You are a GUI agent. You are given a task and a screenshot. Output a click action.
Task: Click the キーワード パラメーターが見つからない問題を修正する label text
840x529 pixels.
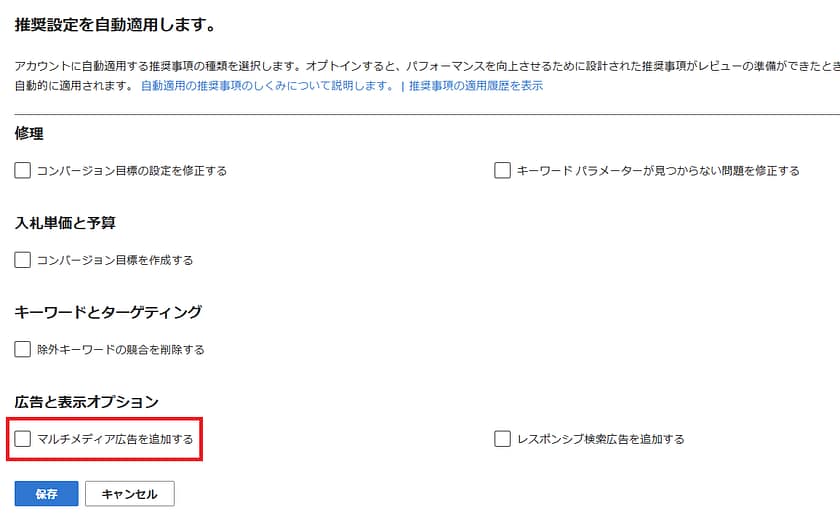coord(658,171)
